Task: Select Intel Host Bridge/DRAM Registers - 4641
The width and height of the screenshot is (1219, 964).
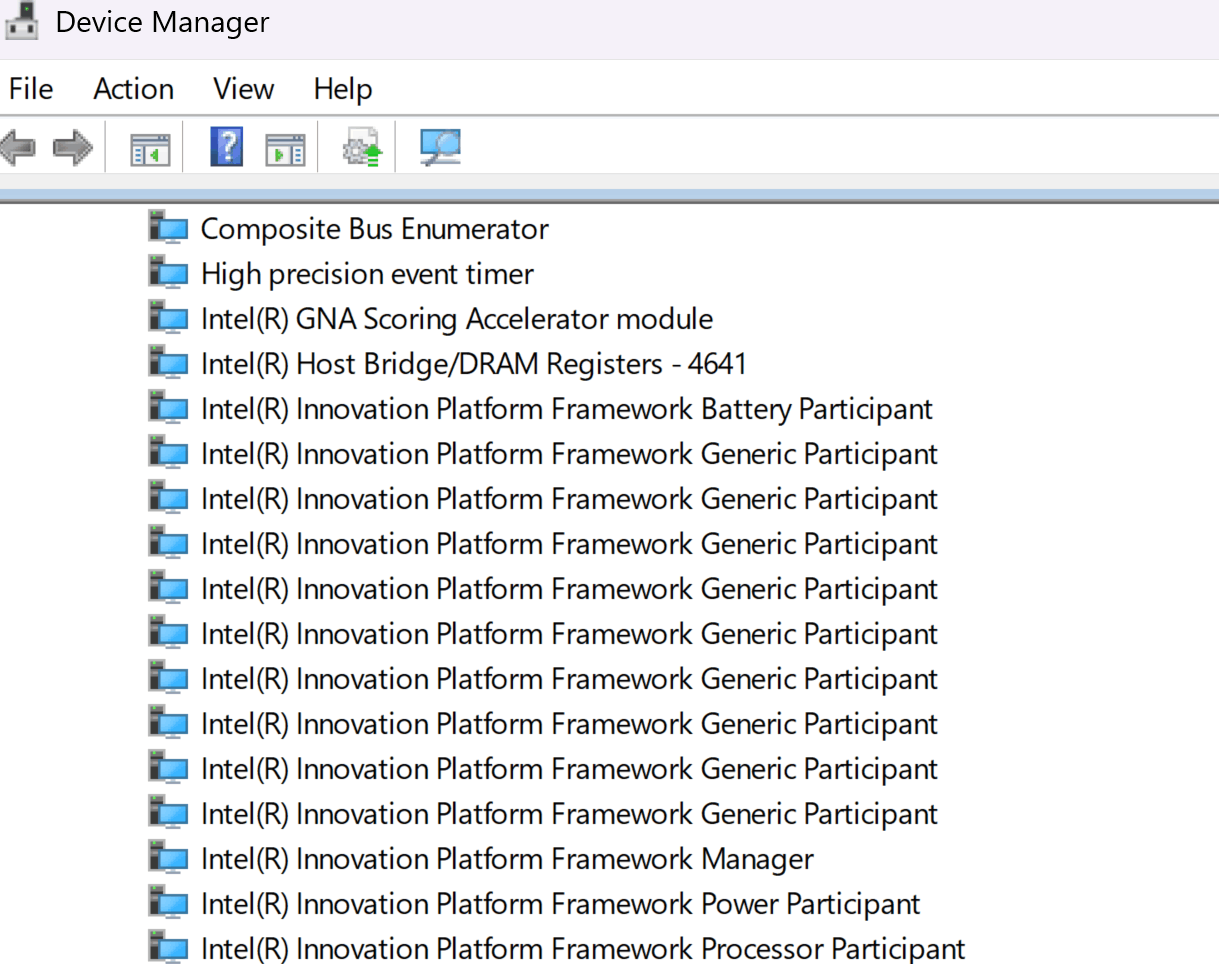Action: pos(473,364)
